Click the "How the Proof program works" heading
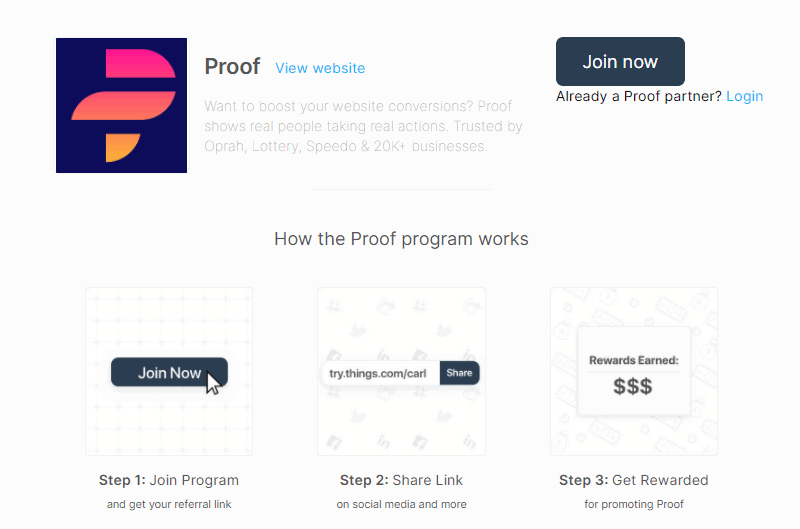Image resolution: width=800 pixels, height=529 pixels. (401, 239)
